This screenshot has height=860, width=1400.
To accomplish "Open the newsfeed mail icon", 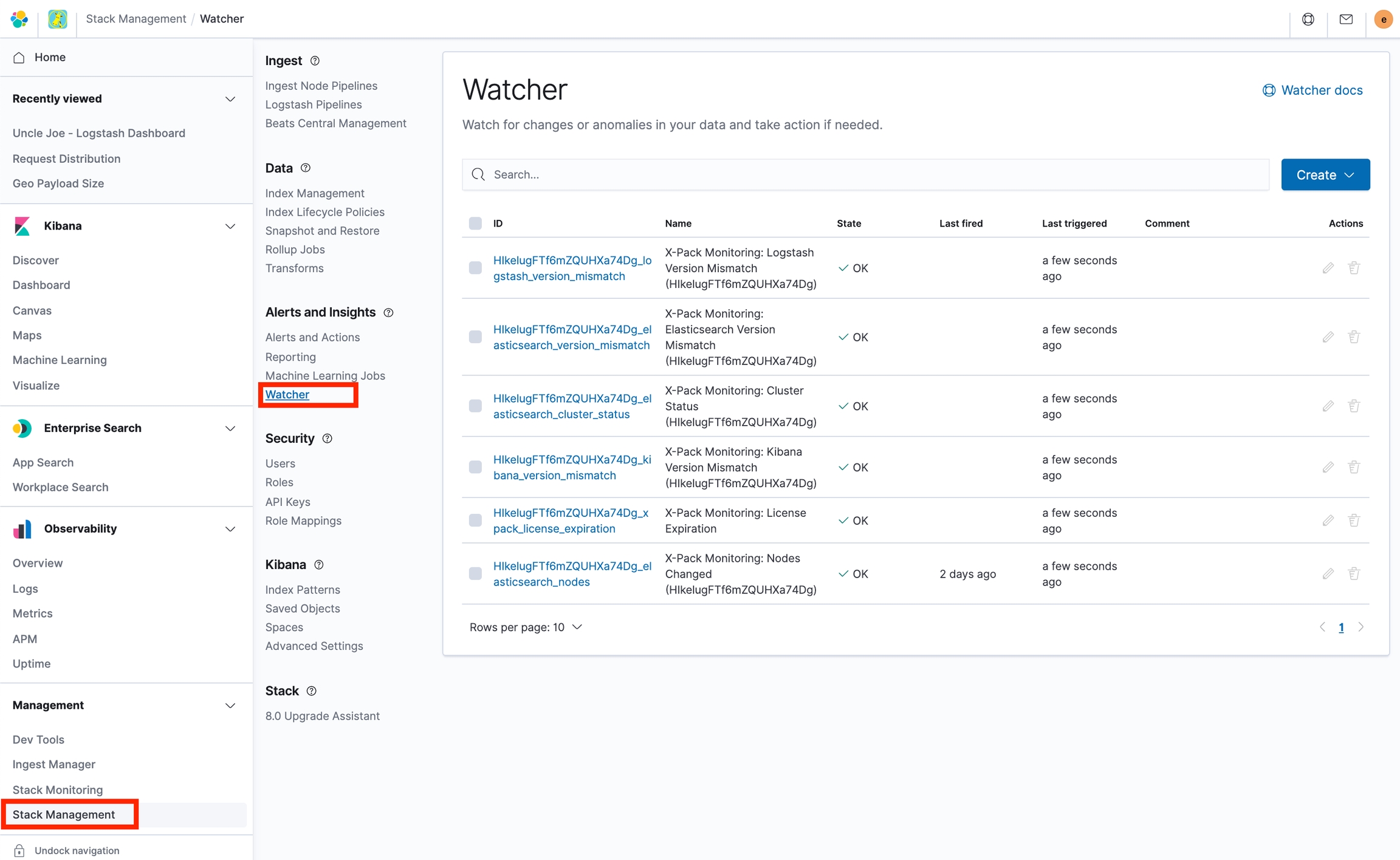I will pyautogui.click(x=1346, y=19).
